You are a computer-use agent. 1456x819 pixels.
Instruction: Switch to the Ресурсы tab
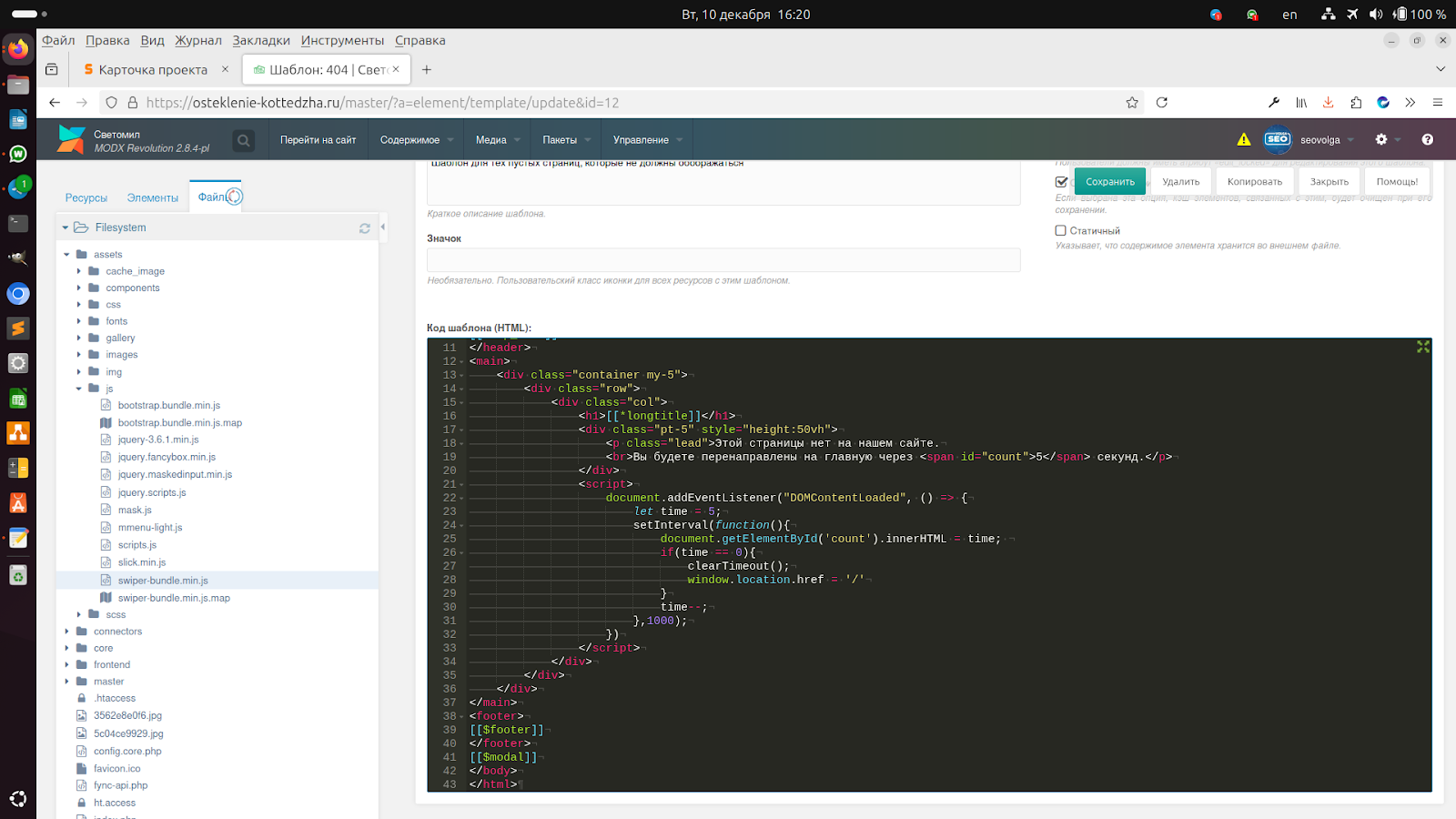pyautogui.click(x=86, y=197)
